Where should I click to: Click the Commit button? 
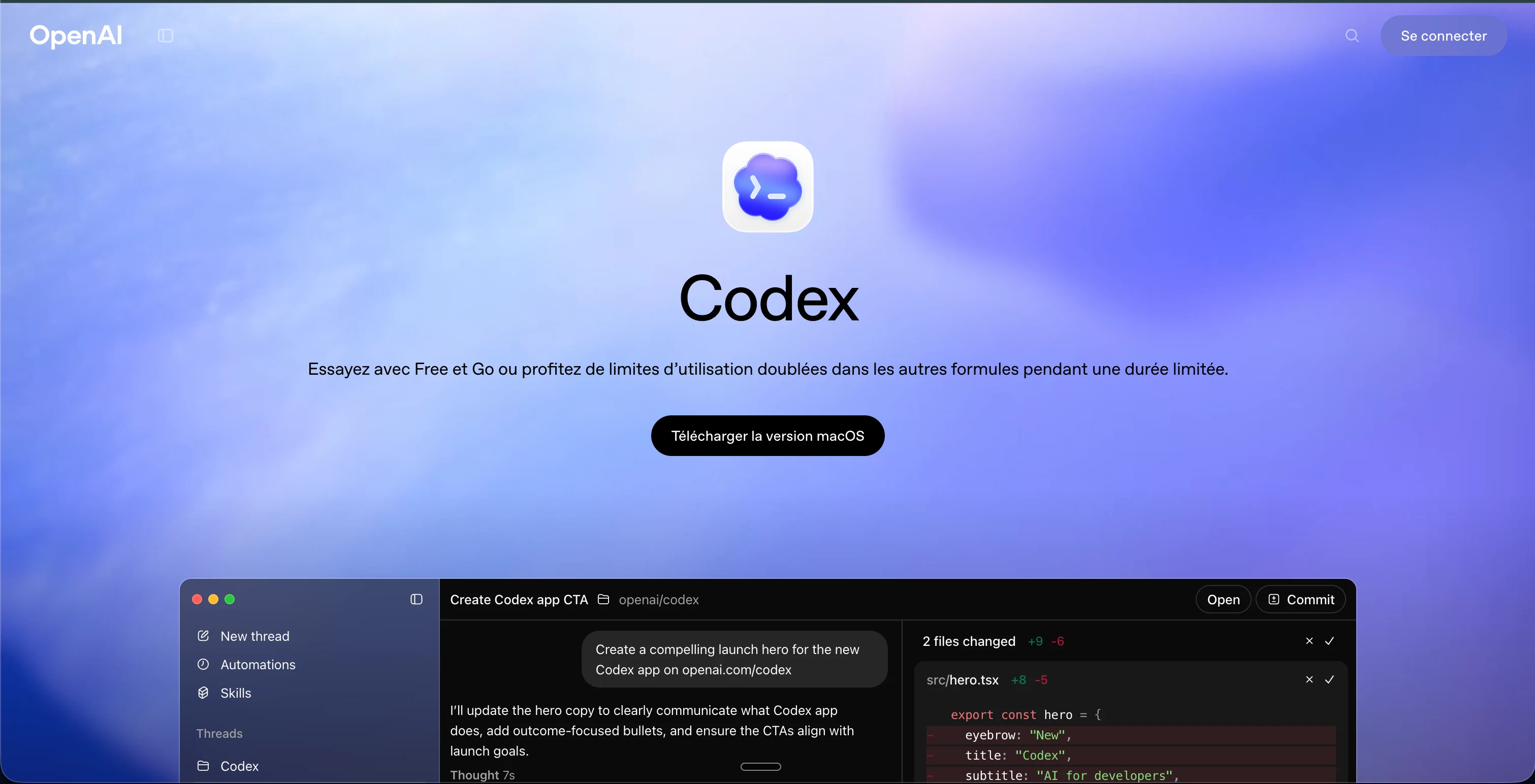tap(1300, 600)
